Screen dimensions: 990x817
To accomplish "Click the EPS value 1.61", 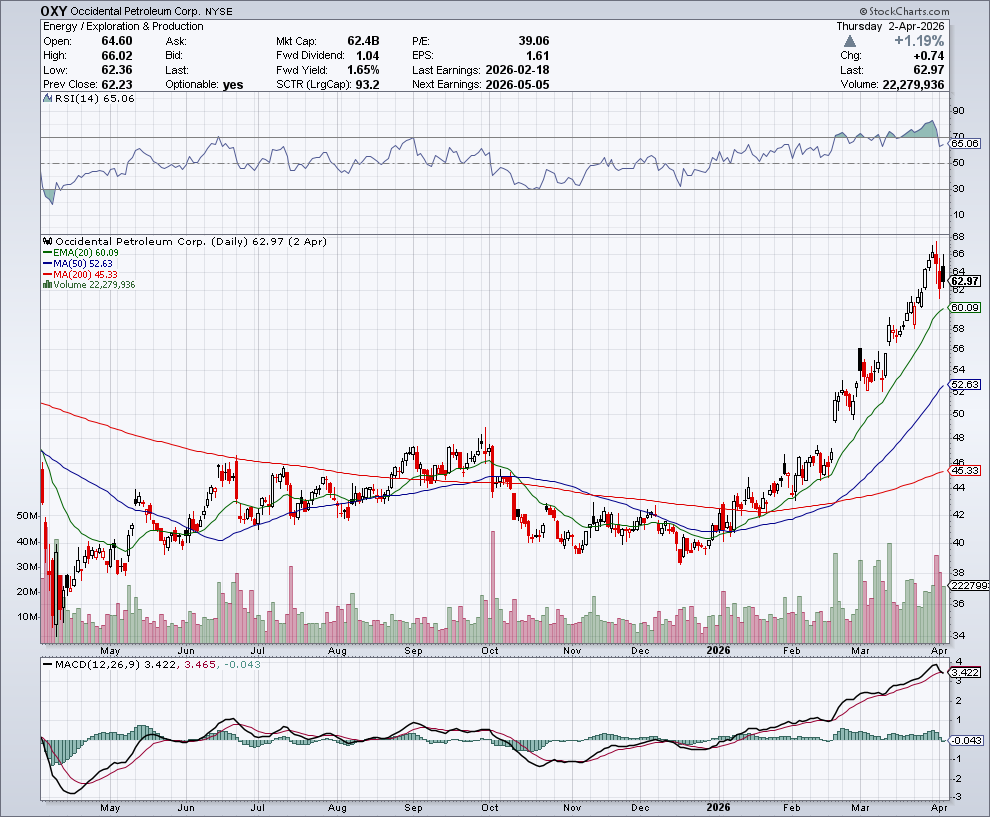I will point(538,56).
